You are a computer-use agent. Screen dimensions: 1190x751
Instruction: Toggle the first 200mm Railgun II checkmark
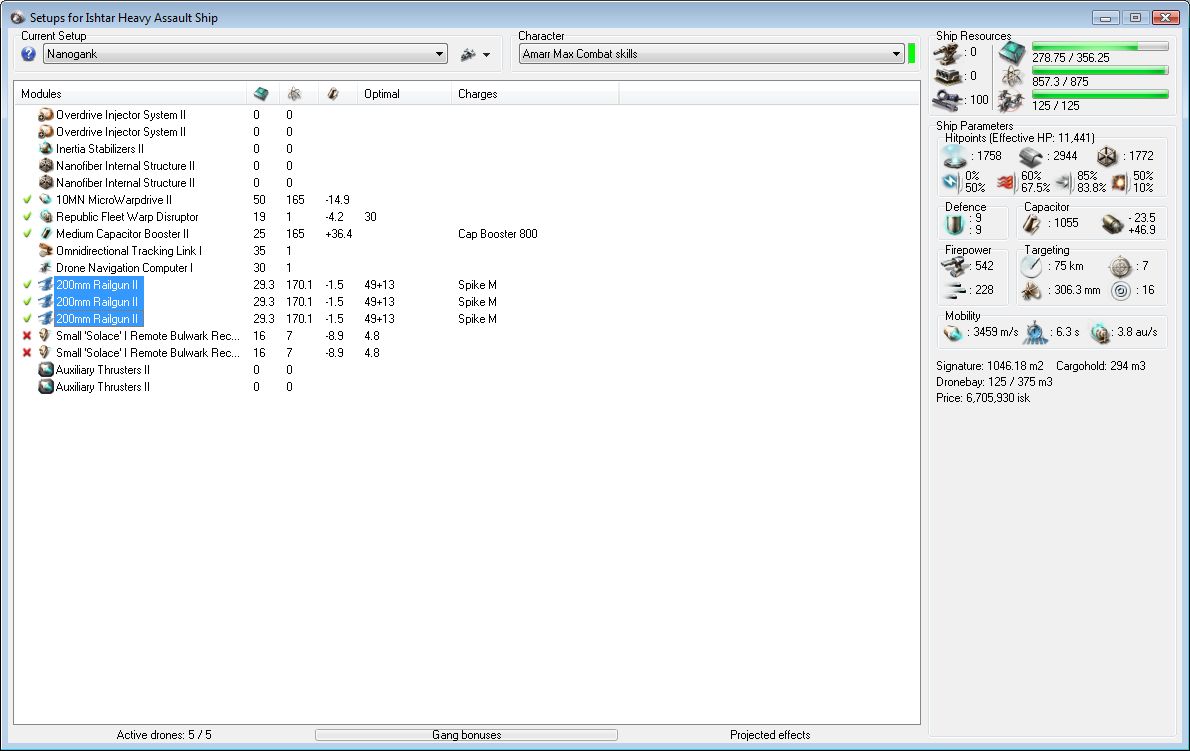(x=27, y=284)
